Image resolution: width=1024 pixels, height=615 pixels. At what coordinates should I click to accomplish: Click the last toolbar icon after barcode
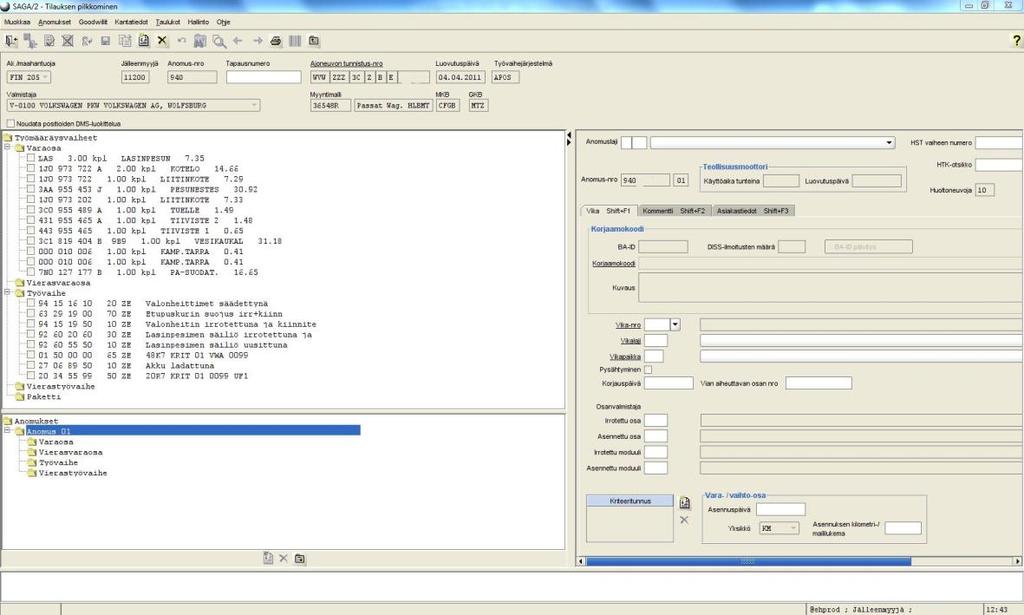(x=314, y=41)
